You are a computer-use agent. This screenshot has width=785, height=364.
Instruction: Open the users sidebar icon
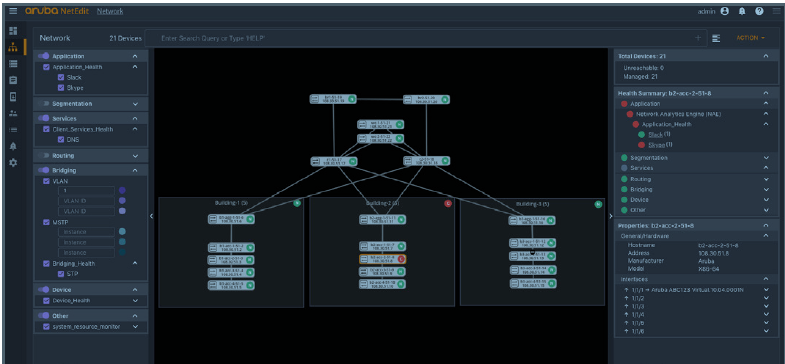coord(14,113)
